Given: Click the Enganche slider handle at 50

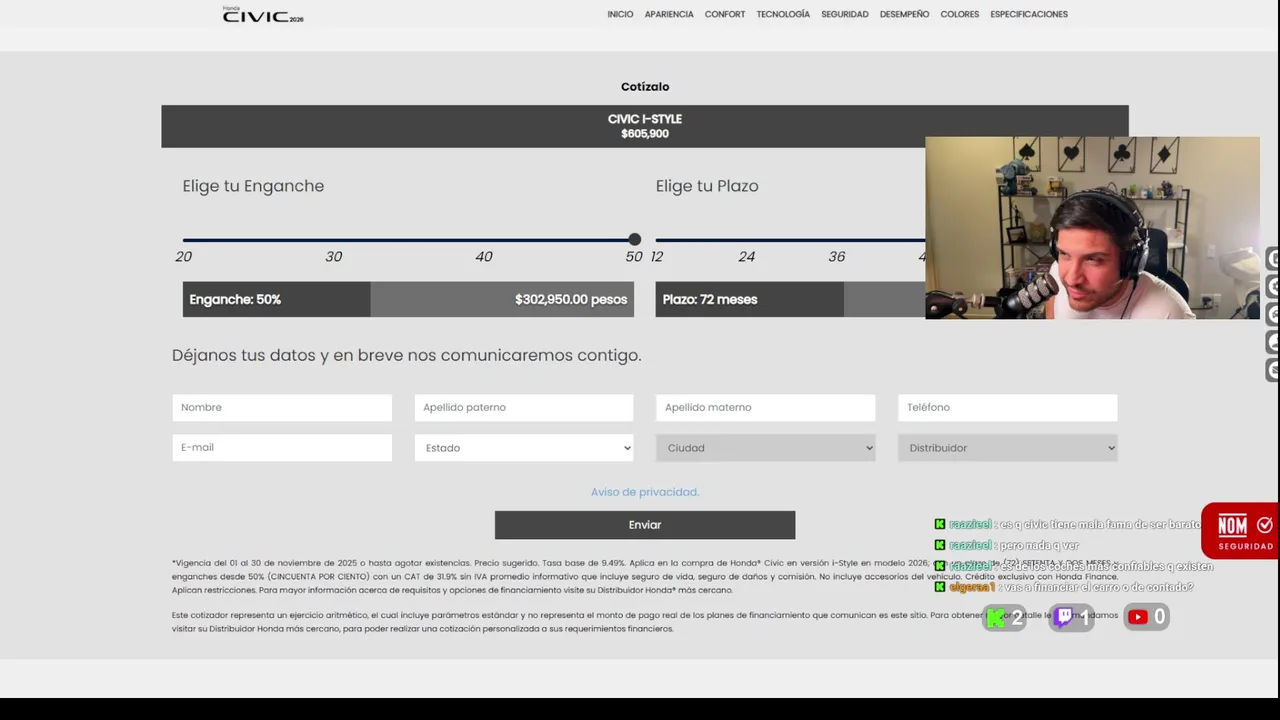Looking at the screenshot, I should [x=634, y=239].
